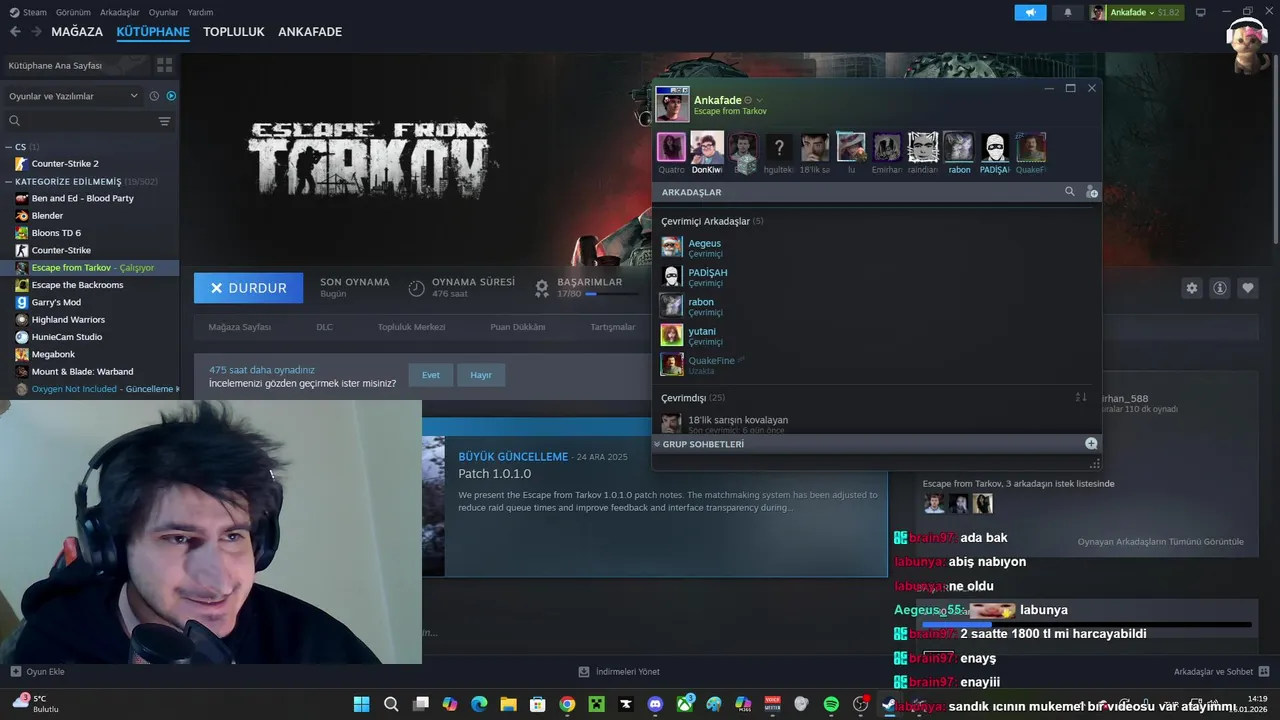Viewport: 1280px width, 720px height.
Task: Open the Mağaza Sayfası link
Action: [x=239, y=327]
